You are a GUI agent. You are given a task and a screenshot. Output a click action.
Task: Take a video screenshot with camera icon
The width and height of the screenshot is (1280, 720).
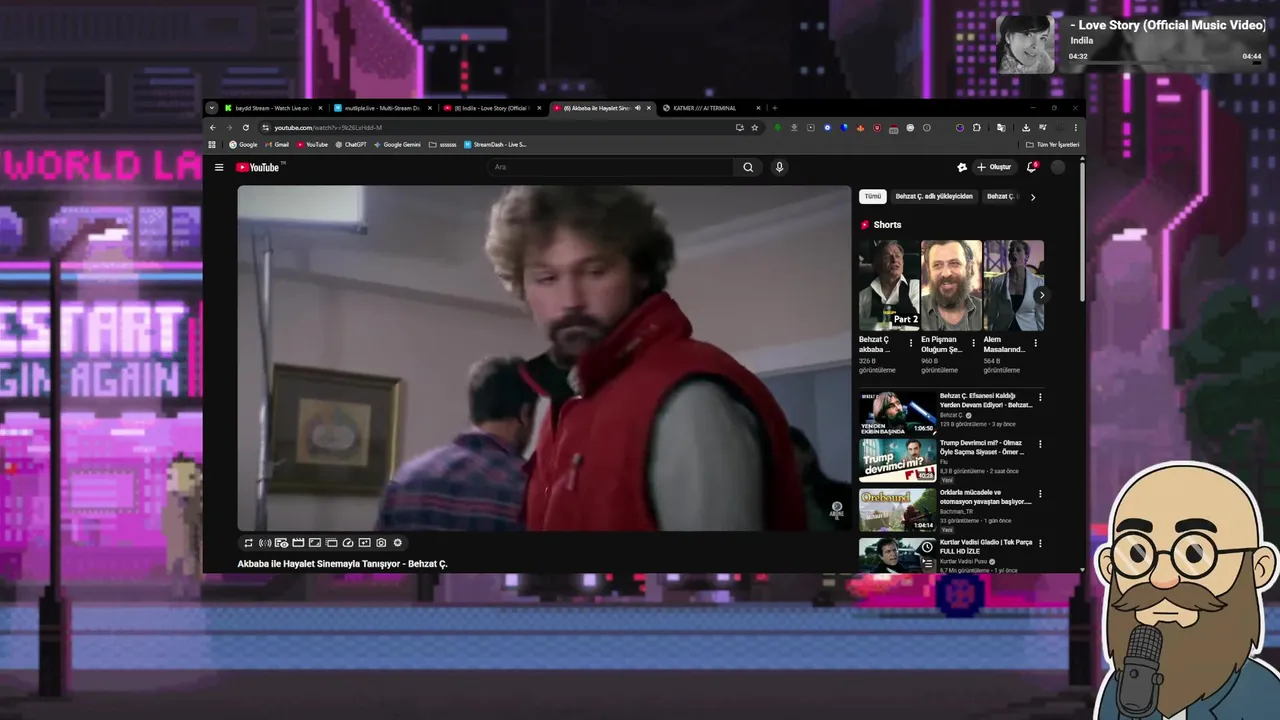381,543
